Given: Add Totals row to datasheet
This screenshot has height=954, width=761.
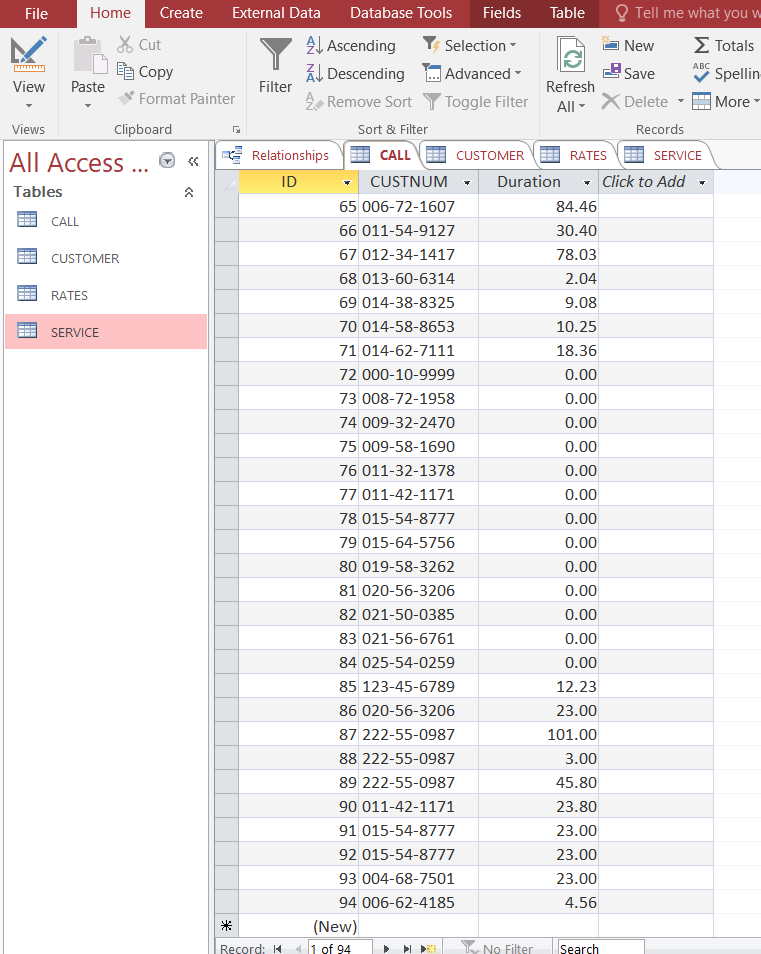Looking at the screenshot, I should 724,46.
